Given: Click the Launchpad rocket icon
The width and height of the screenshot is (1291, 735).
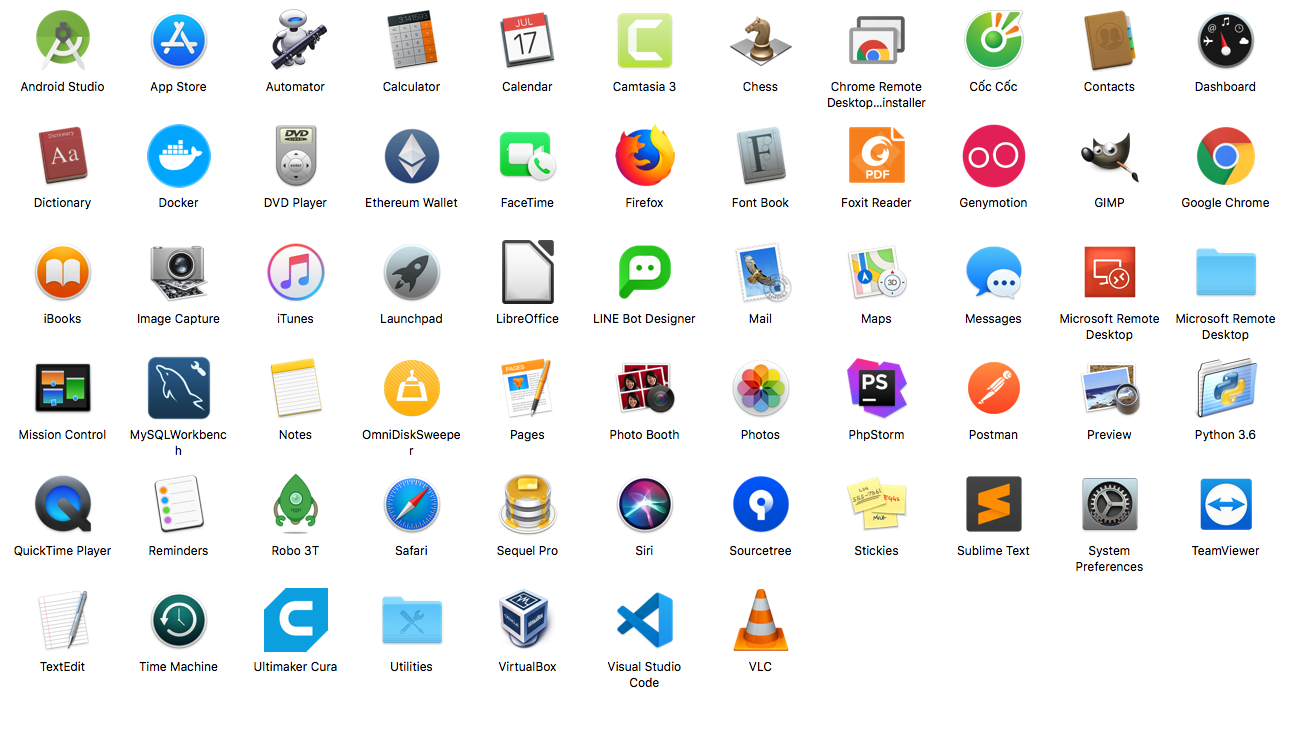Looking at the screenshot, I should [x=411, y=272].
